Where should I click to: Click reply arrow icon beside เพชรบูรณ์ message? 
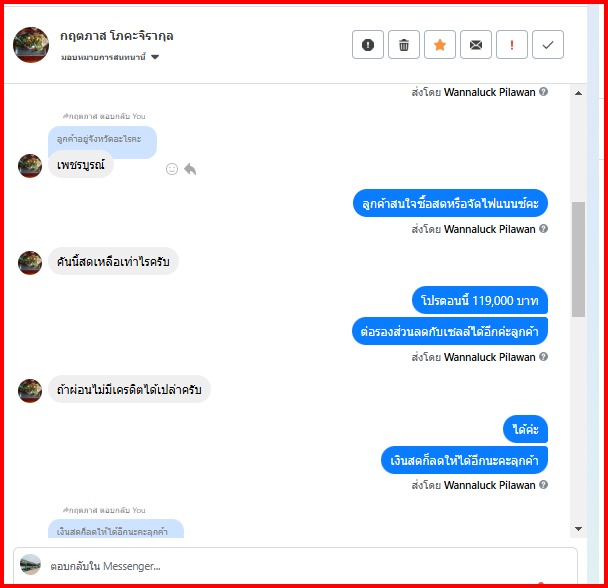[190, 169]
